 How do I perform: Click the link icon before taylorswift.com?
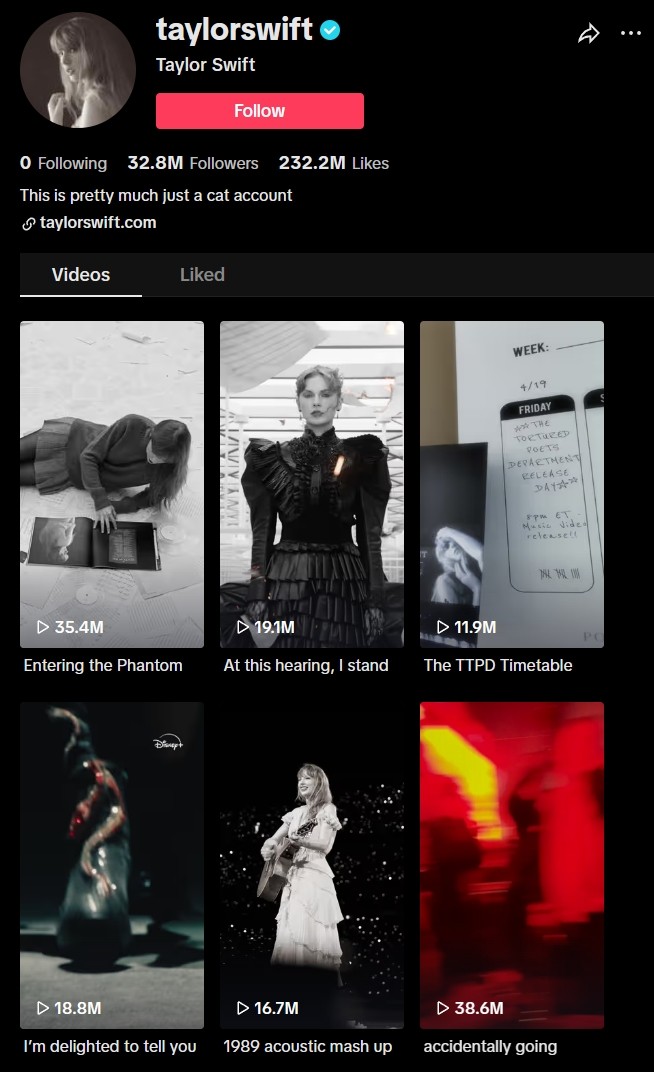(28, 224)
